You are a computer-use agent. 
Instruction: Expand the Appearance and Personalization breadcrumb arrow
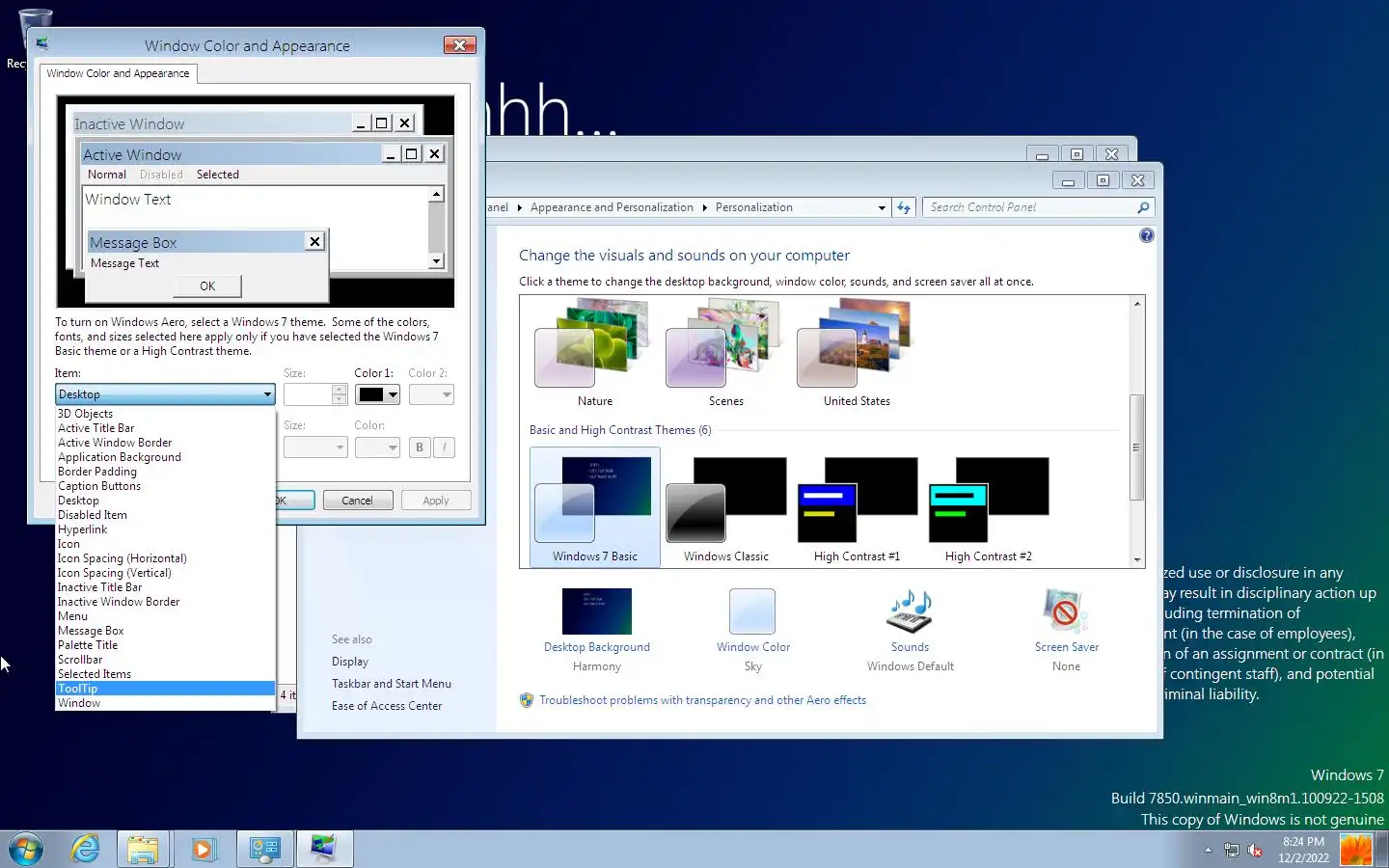point(705,207)
